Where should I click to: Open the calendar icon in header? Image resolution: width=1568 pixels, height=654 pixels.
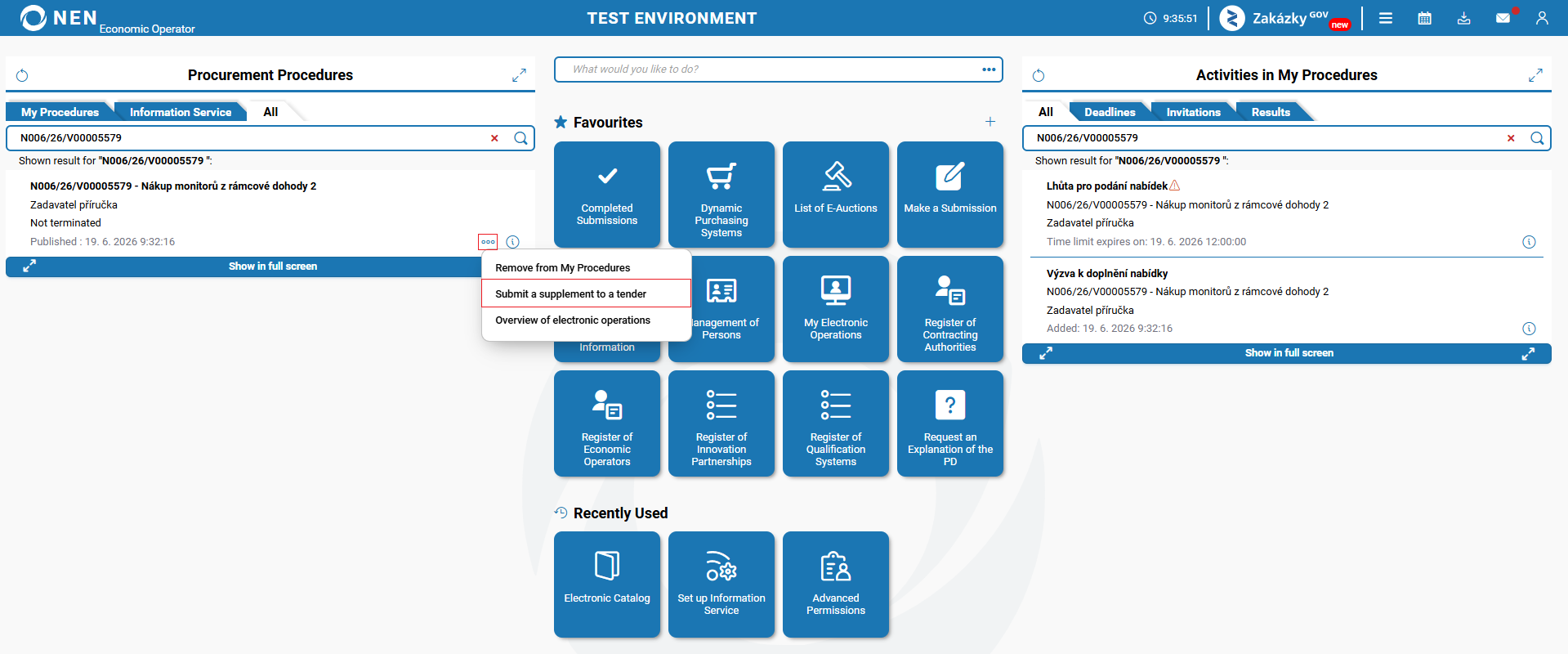1425,18
